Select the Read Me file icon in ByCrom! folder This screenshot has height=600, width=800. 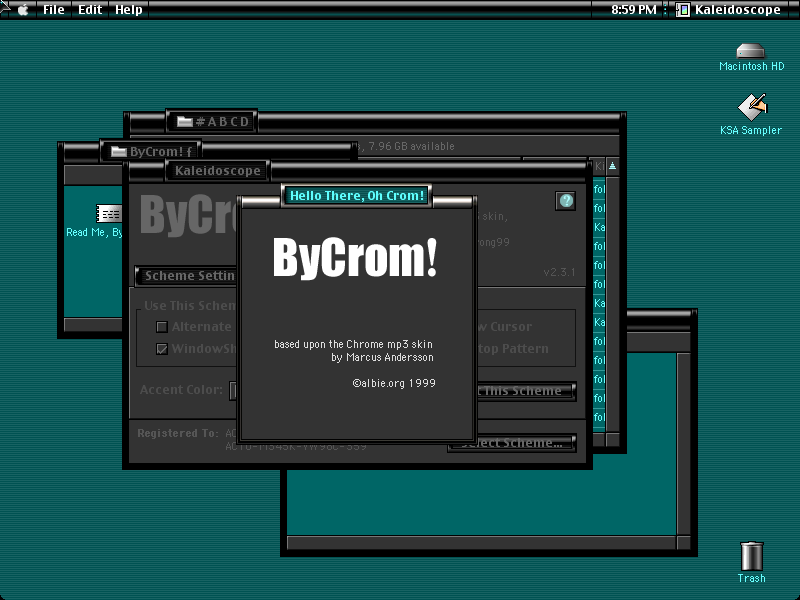[108, 214]
